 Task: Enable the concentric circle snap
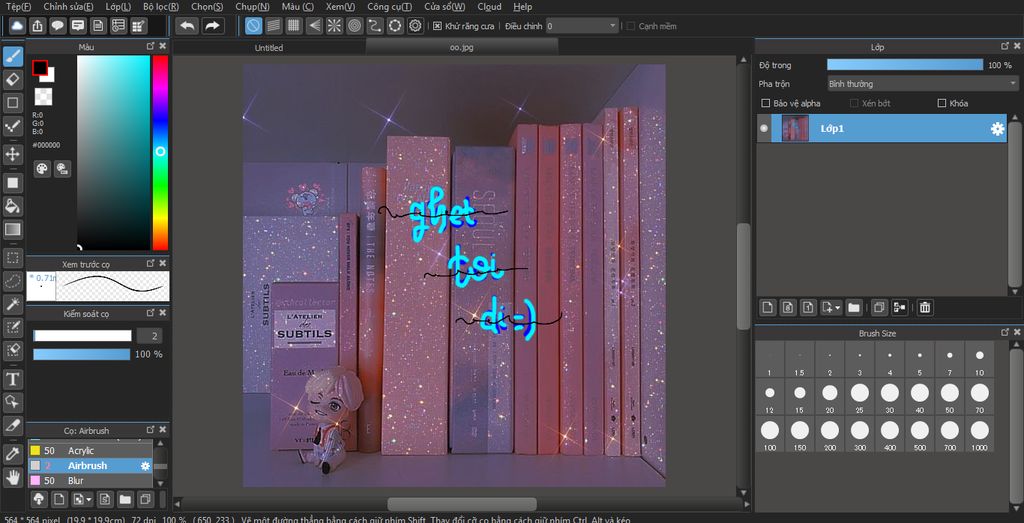(x=355, y=25)
